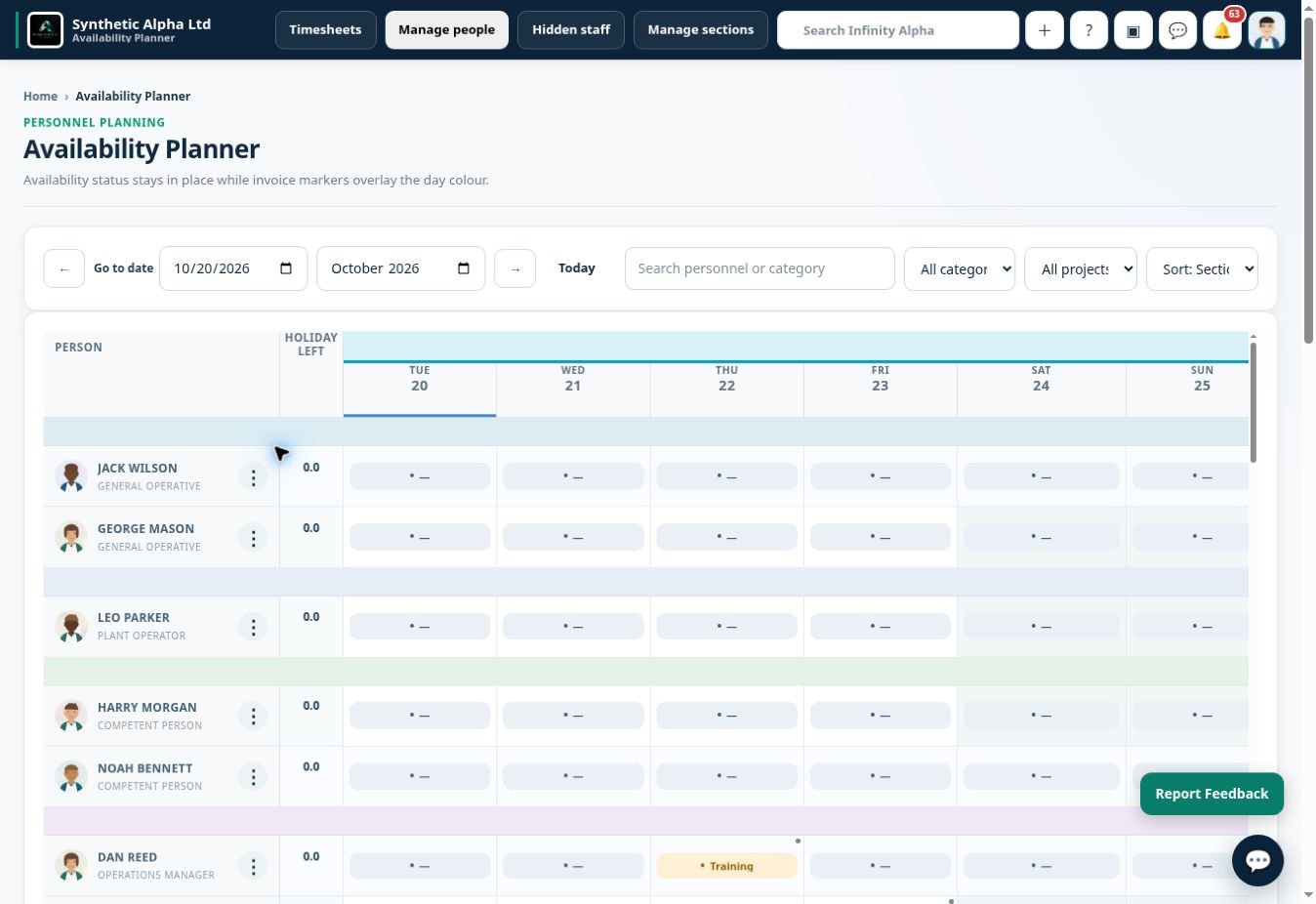Open the Hidden staff tab

(x=571, y=30)
